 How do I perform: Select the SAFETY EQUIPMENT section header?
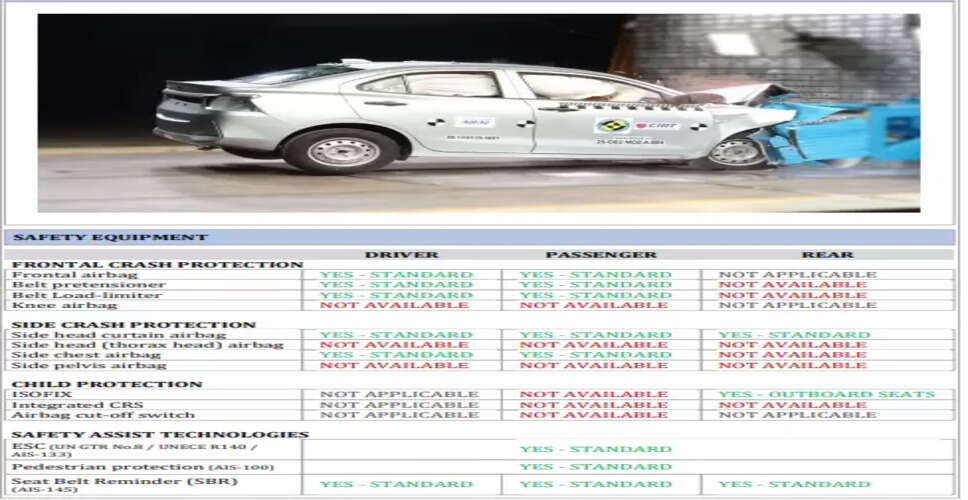click(110, 238)
